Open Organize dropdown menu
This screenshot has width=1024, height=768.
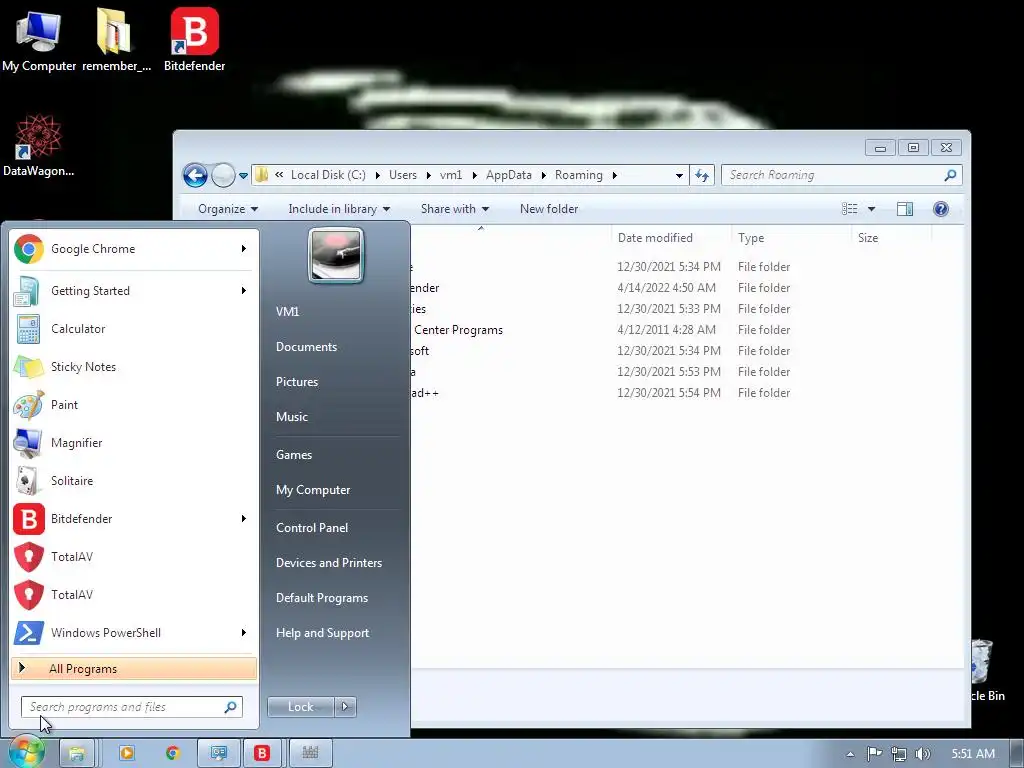coord(228,209)
